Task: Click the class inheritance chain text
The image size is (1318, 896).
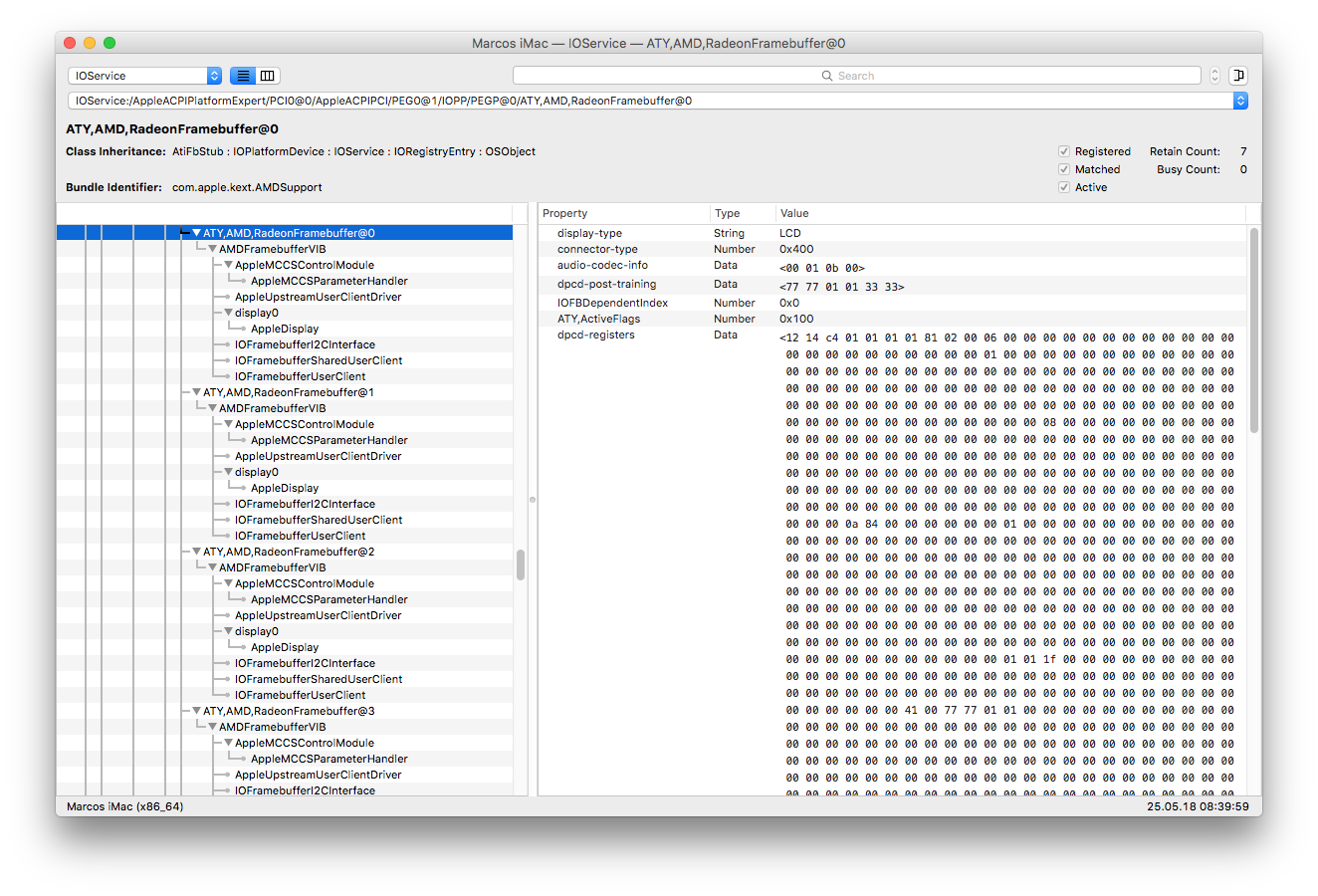Action: coord(353,151)
